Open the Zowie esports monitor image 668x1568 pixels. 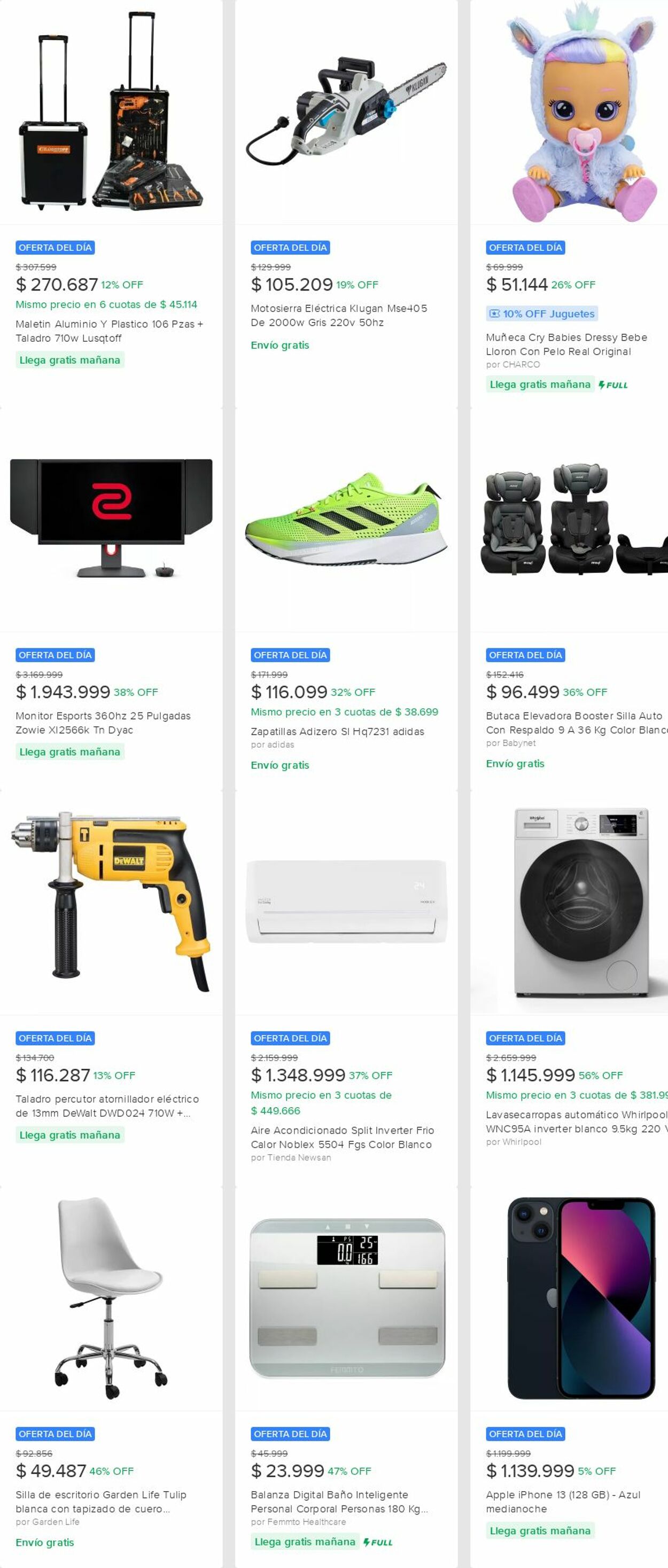click(111, 519)
